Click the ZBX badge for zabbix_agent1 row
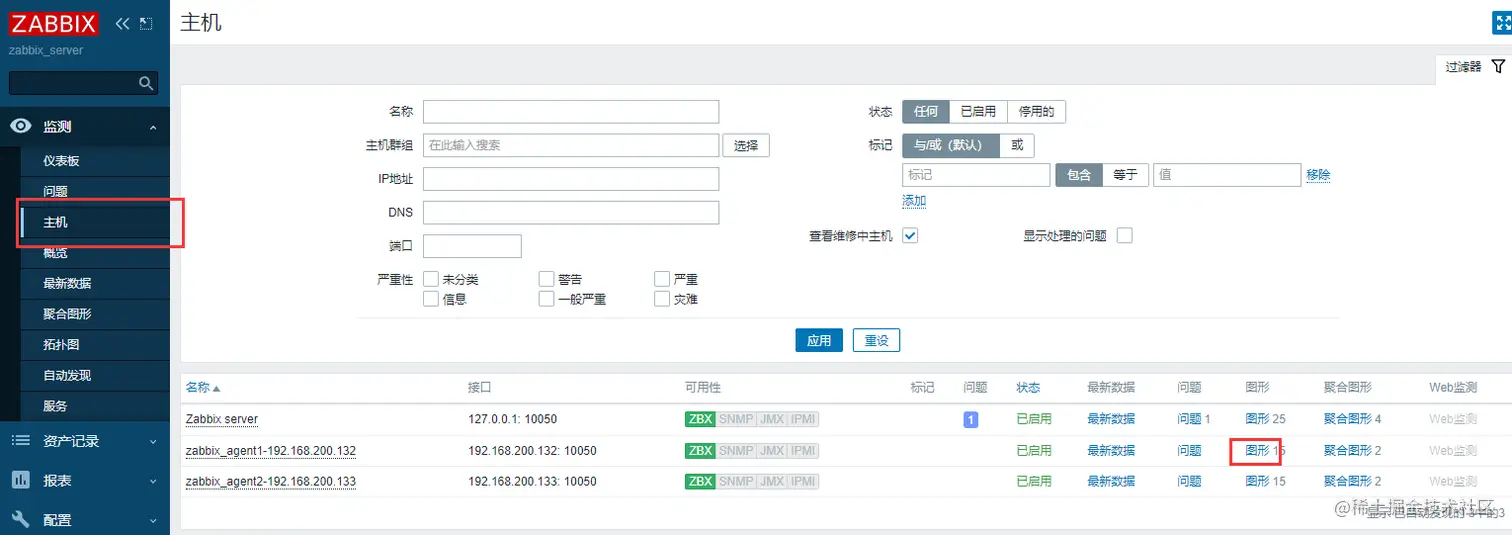The width and height of the screenshot is (1512, 535). [700, 451]
